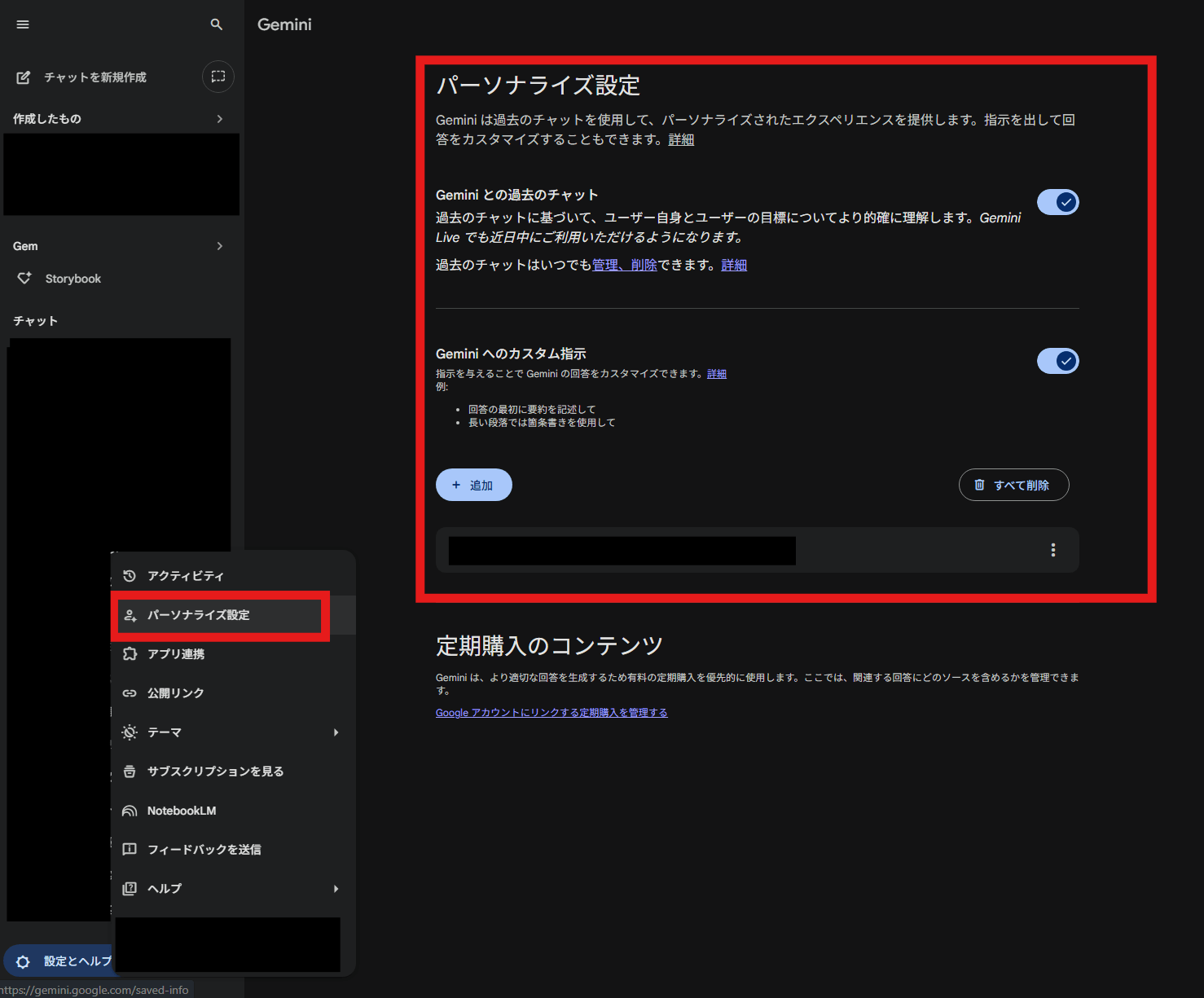Click the チャットを新規作成 pencil icon
1204x998 pixels.
[x=24, y=77]
